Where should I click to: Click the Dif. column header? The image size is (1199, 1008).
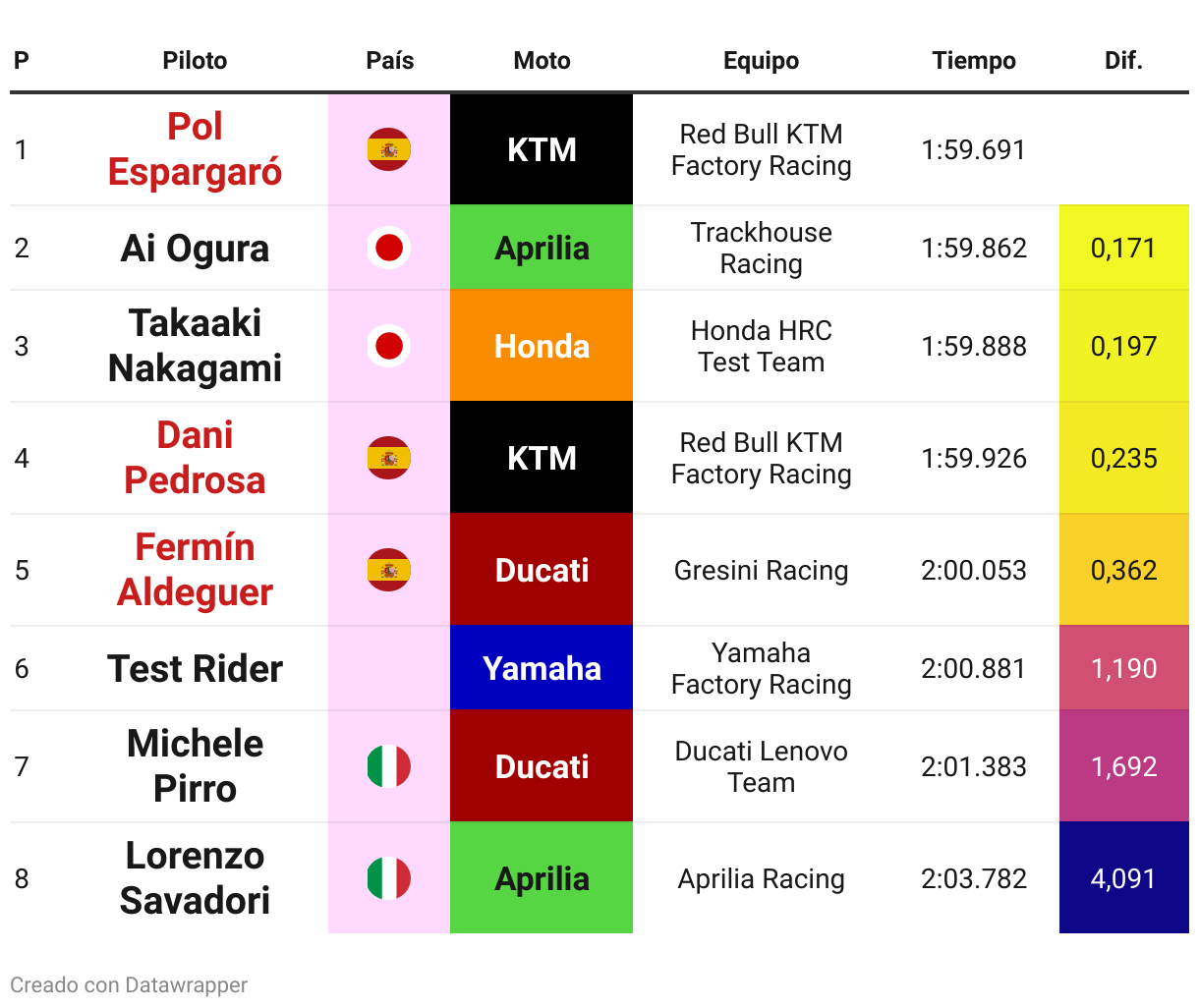(1123, 61)
